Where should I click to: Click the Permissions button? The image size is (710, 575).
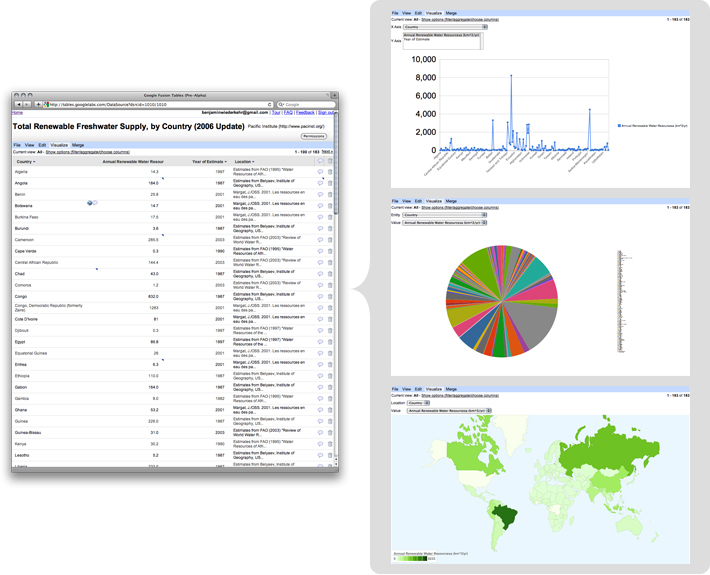(x=314, y=136)
